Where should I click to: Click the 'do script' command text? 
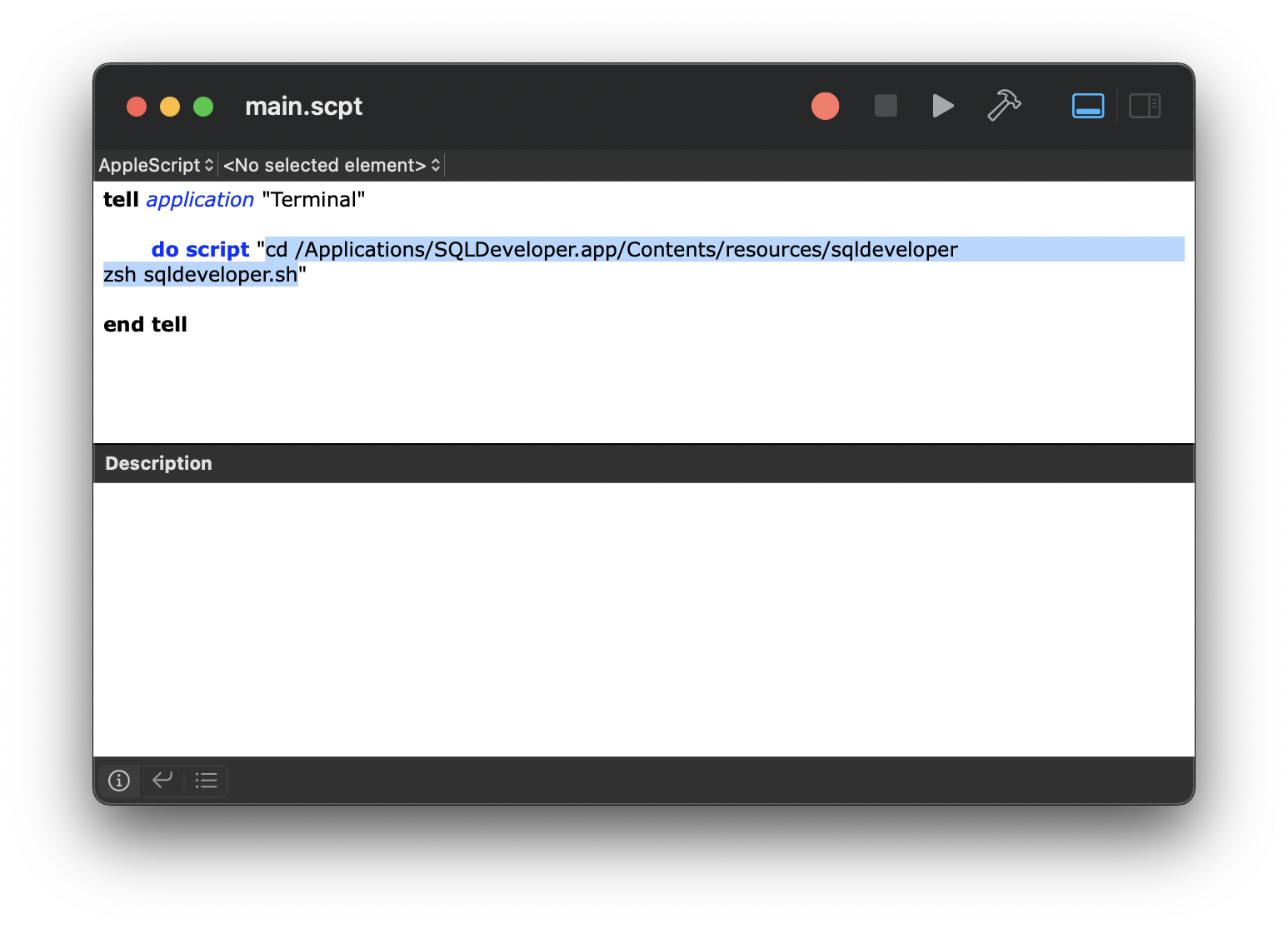point(200,250)
